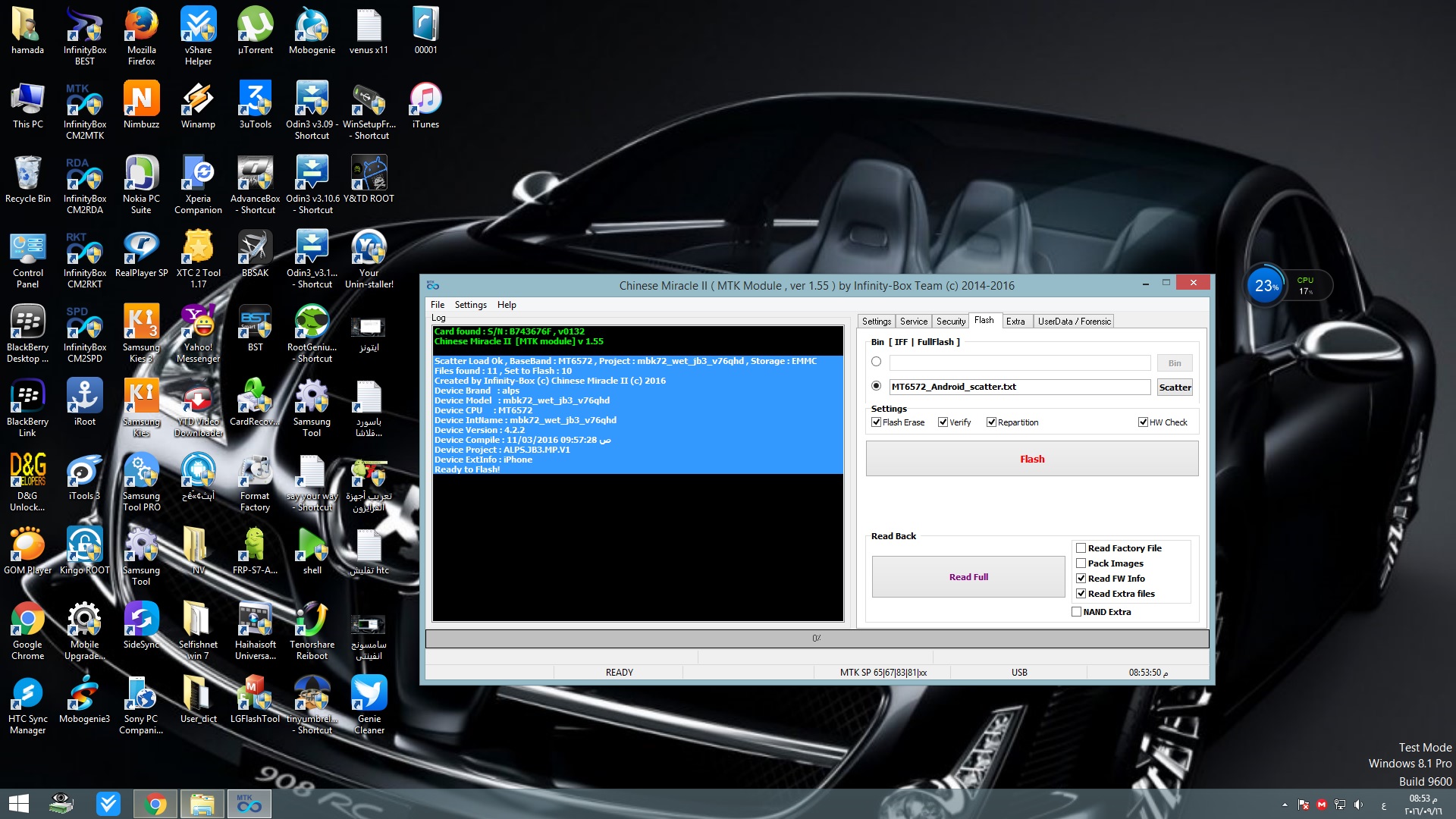1456x819 pixels.
Task: Open the Settings menu in the menu bar
Action: [471, 305]
